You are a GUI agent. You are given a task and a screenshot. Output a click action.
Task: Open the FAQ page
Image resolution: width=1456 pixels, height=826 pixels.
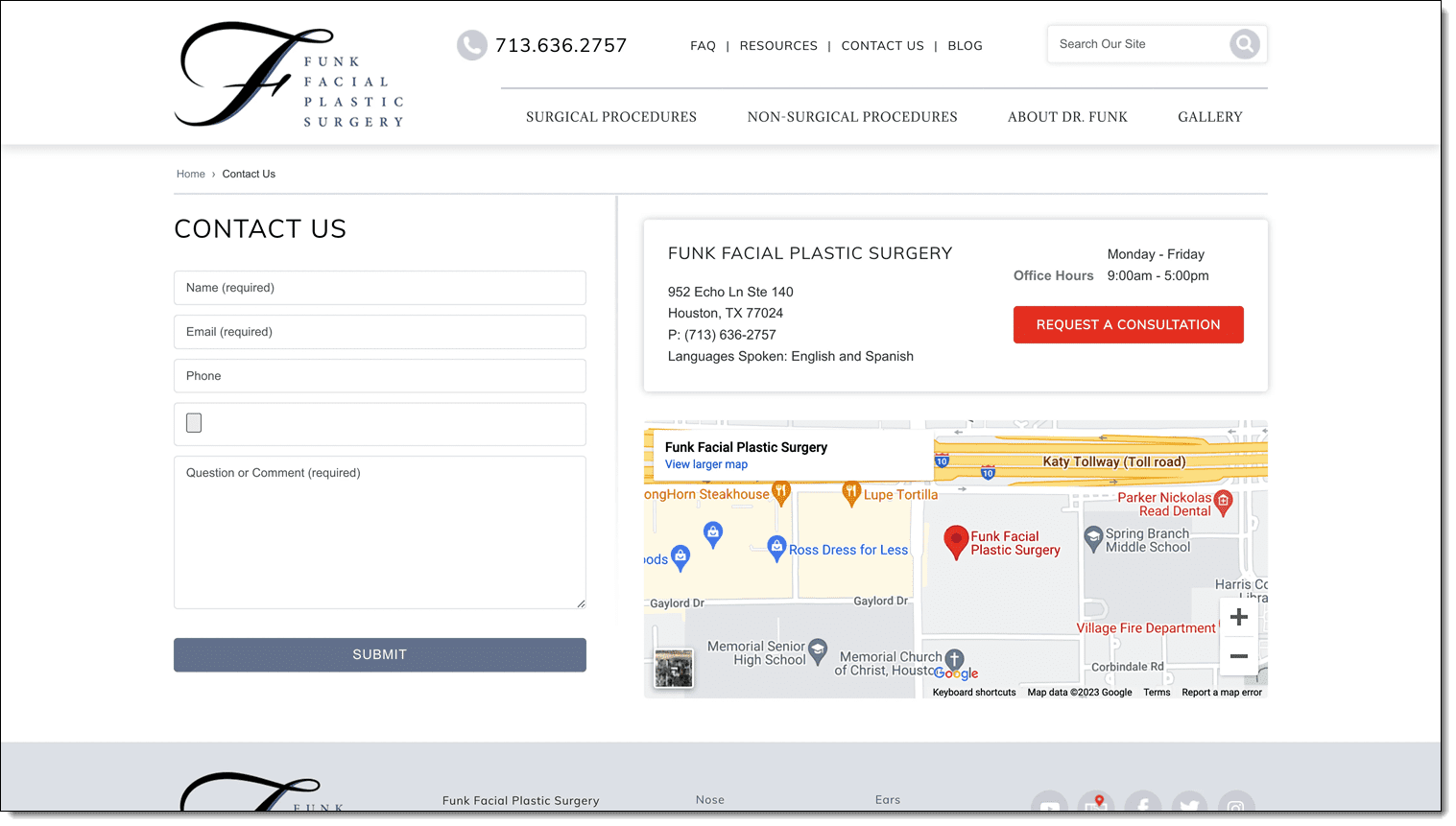(x=703, y=46)
